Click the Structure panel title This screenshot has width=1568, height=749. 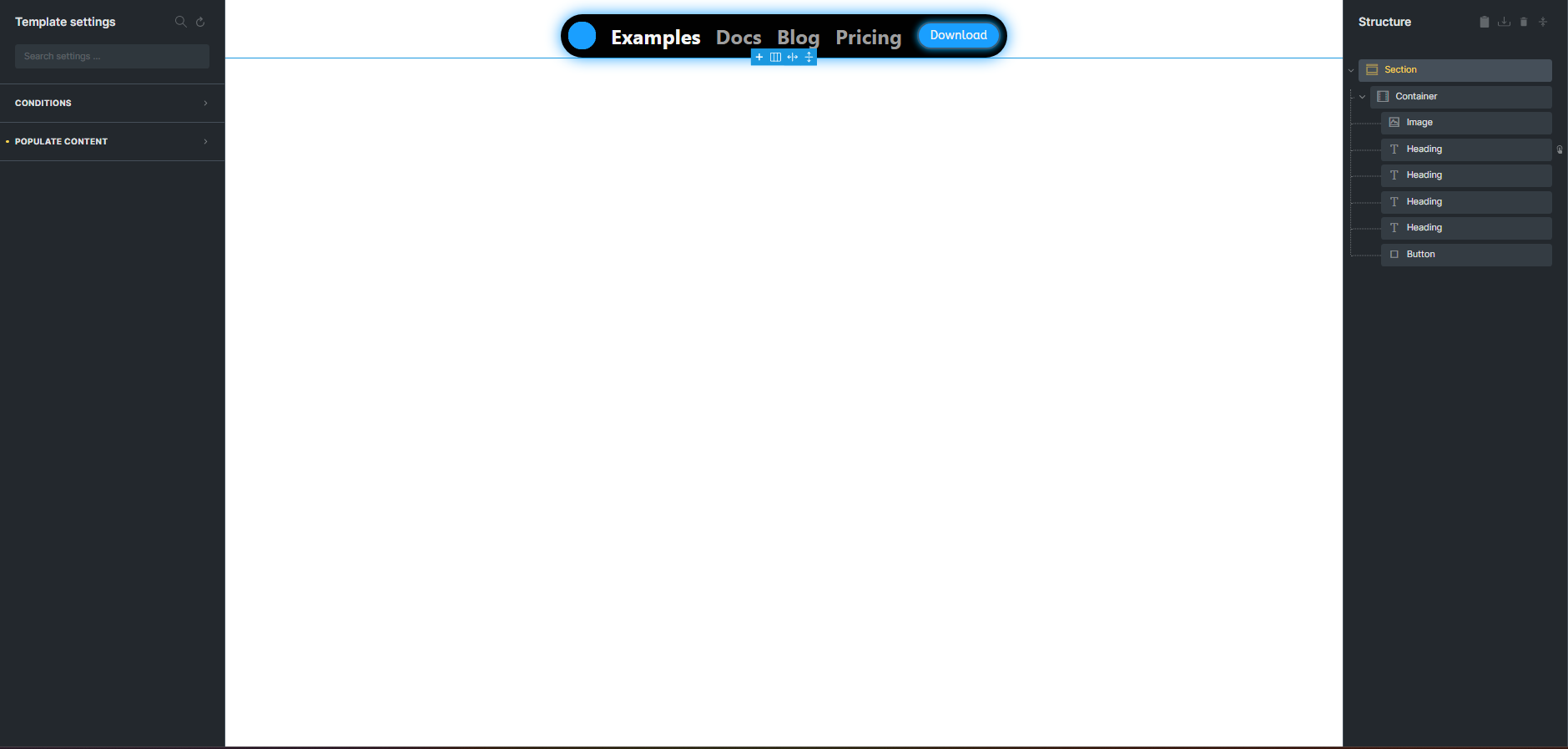(1384, 22)
